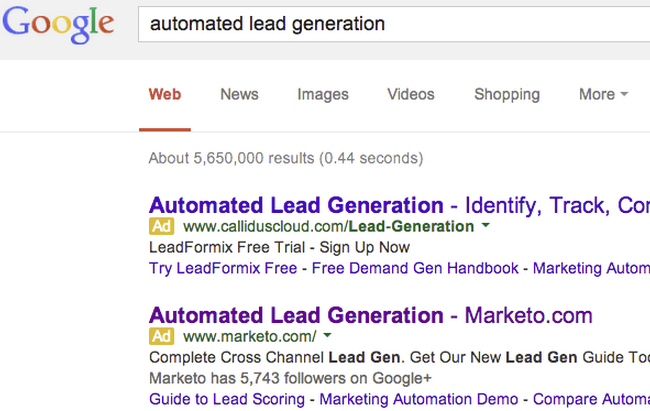The width and height of the screenshot is (650, 411).
Task: Click the Ad badge beside calliduscloud.com URL
Action: coord(162,226)
